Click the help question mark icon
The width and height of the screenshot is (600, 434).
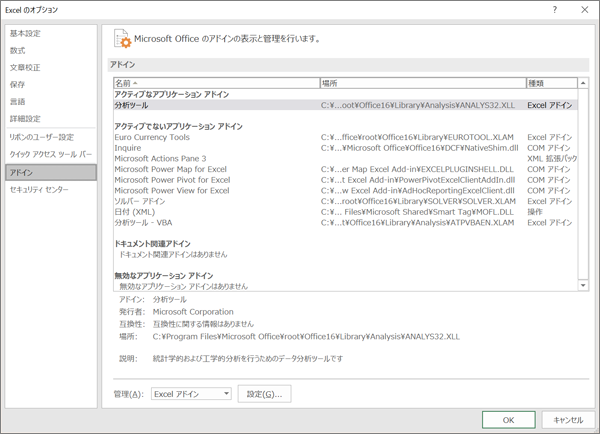(555, 10)
